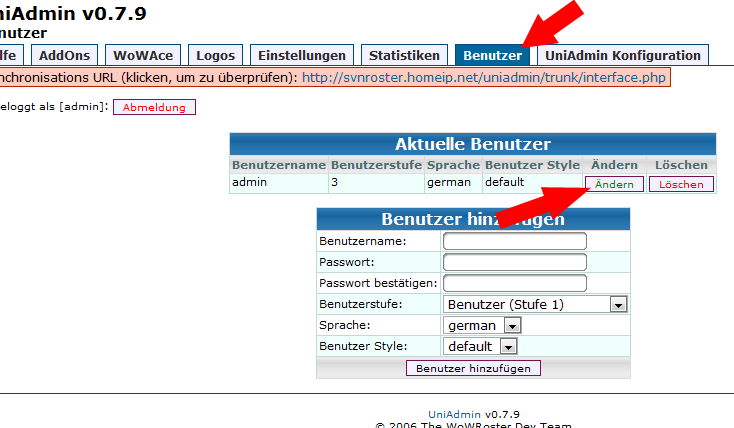Submit form with Benutzer hinzufügen button

(x=473, y=368)
